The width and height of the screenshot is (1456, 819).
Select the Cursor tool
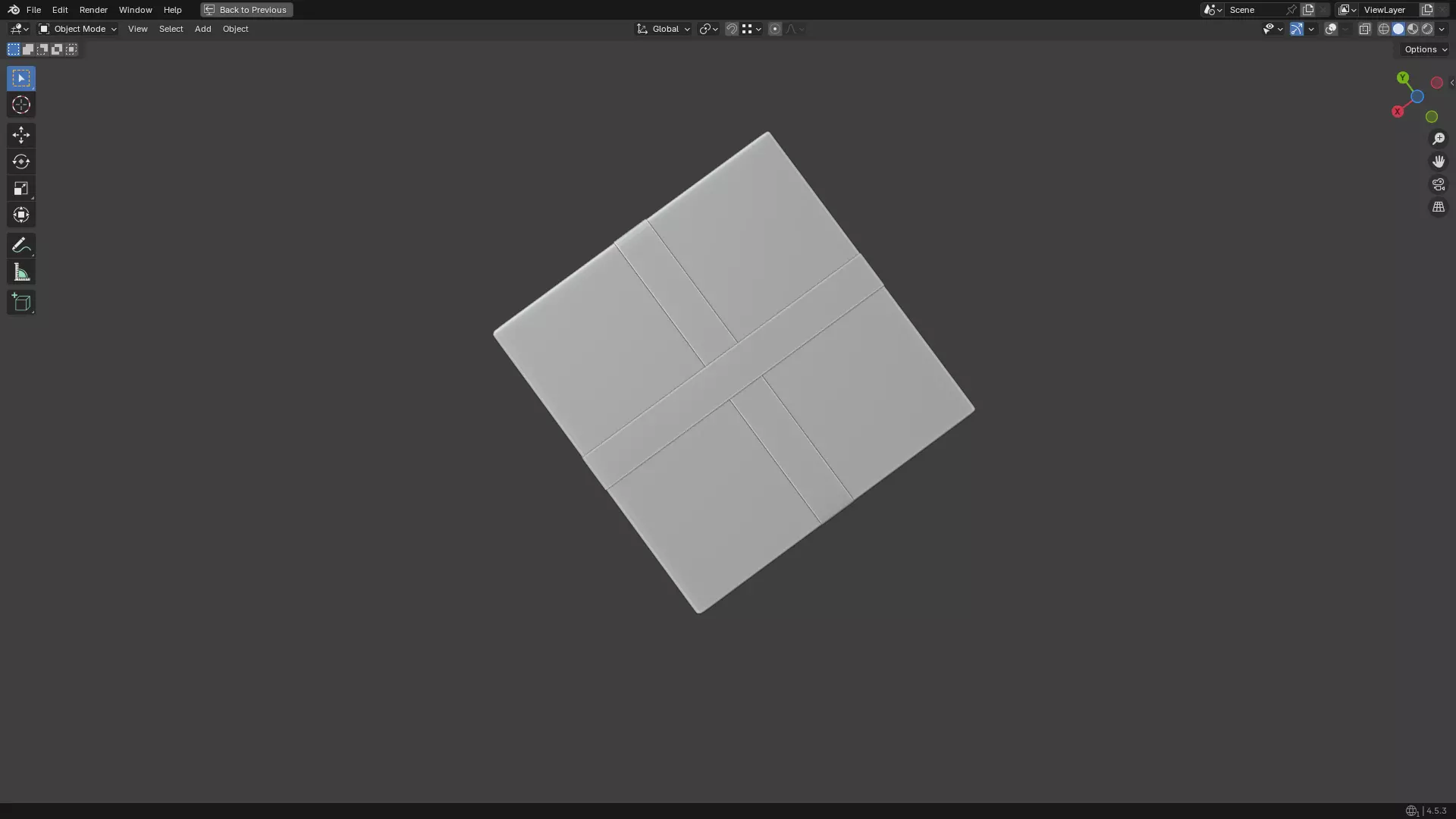[x=20, y=105]
